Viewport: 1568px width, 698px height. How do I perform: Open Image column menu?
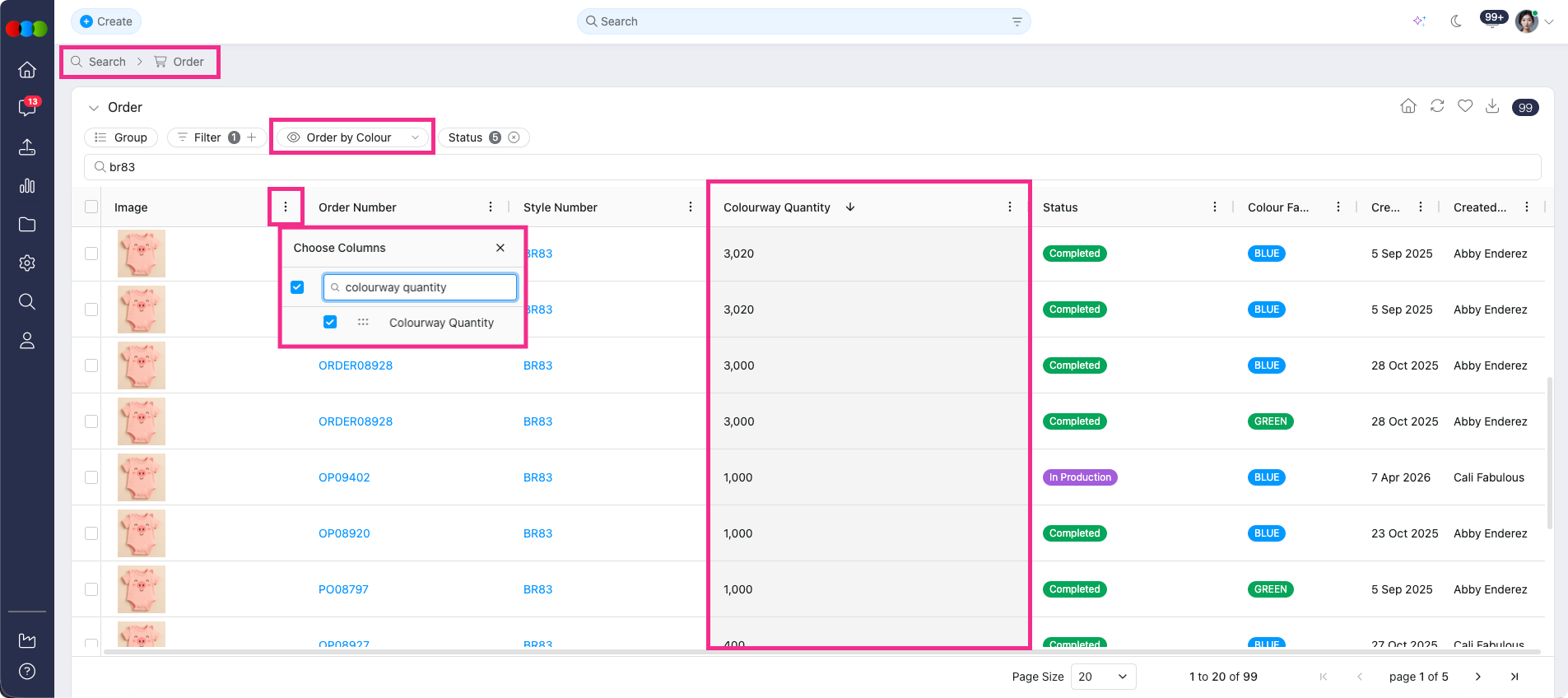pos(286,207)
